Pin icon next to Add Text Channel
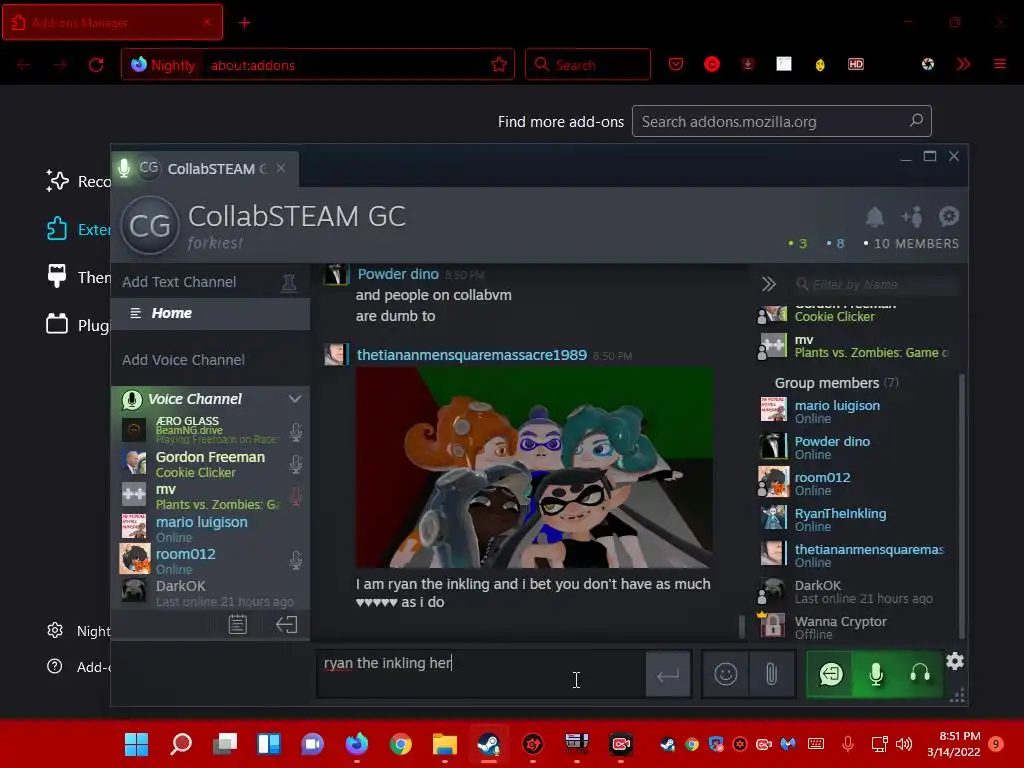Viewport: 1024px width, 768px height. click(289, 283)
